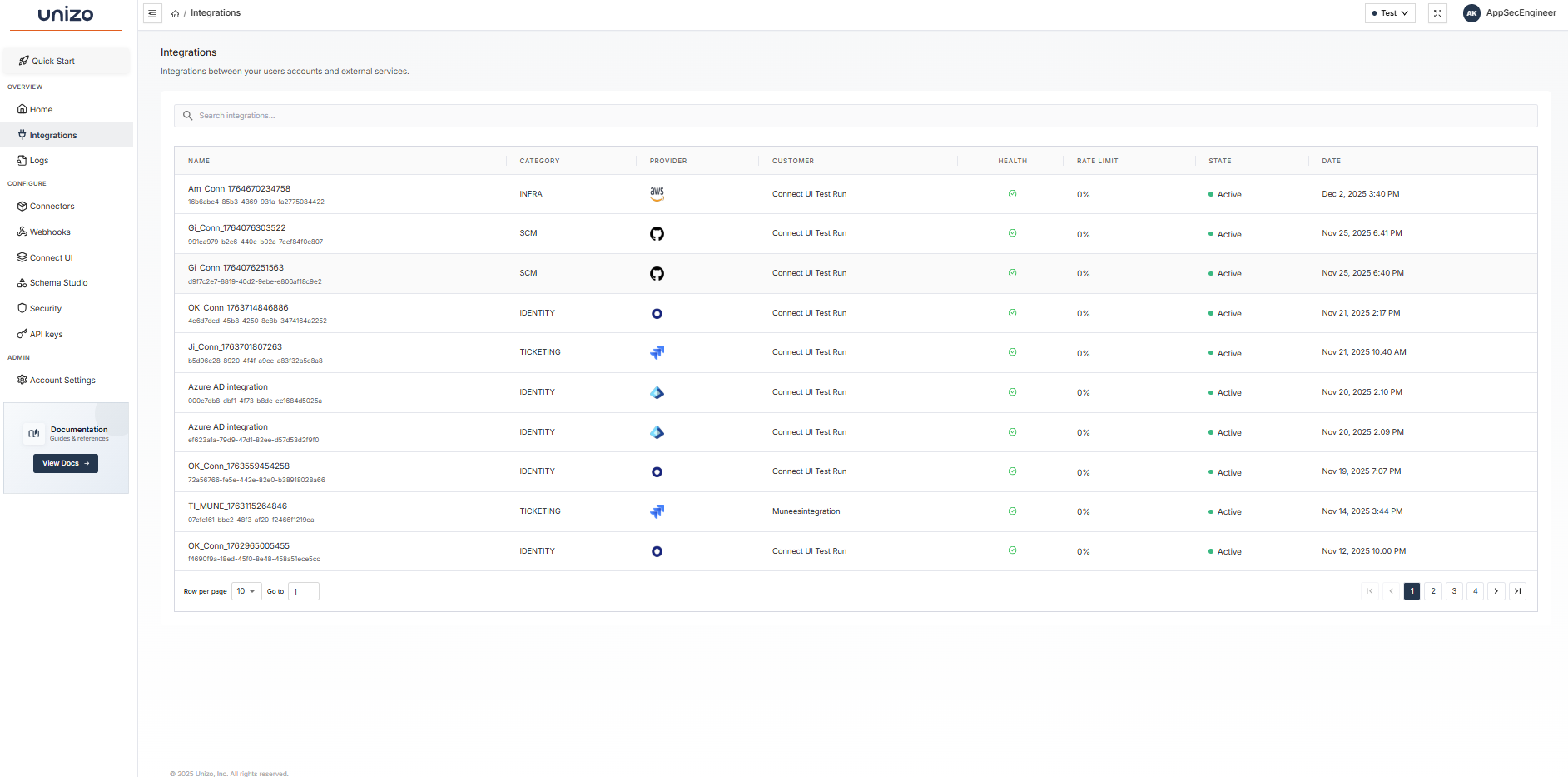Open integration Gi_Conn_1764076303522
This screenshot has width=1568, height=777.
237,228
